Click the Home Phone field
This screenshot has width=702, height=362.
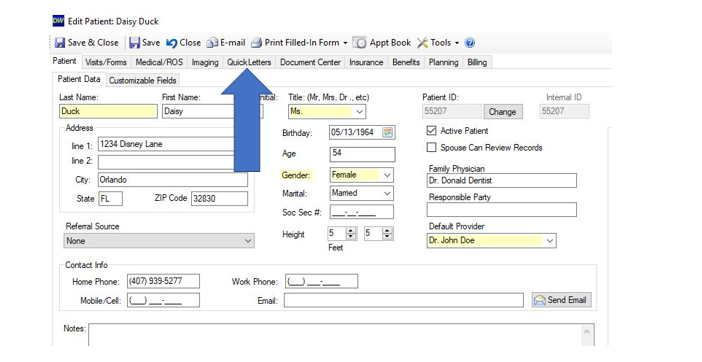tap(163, 281)
